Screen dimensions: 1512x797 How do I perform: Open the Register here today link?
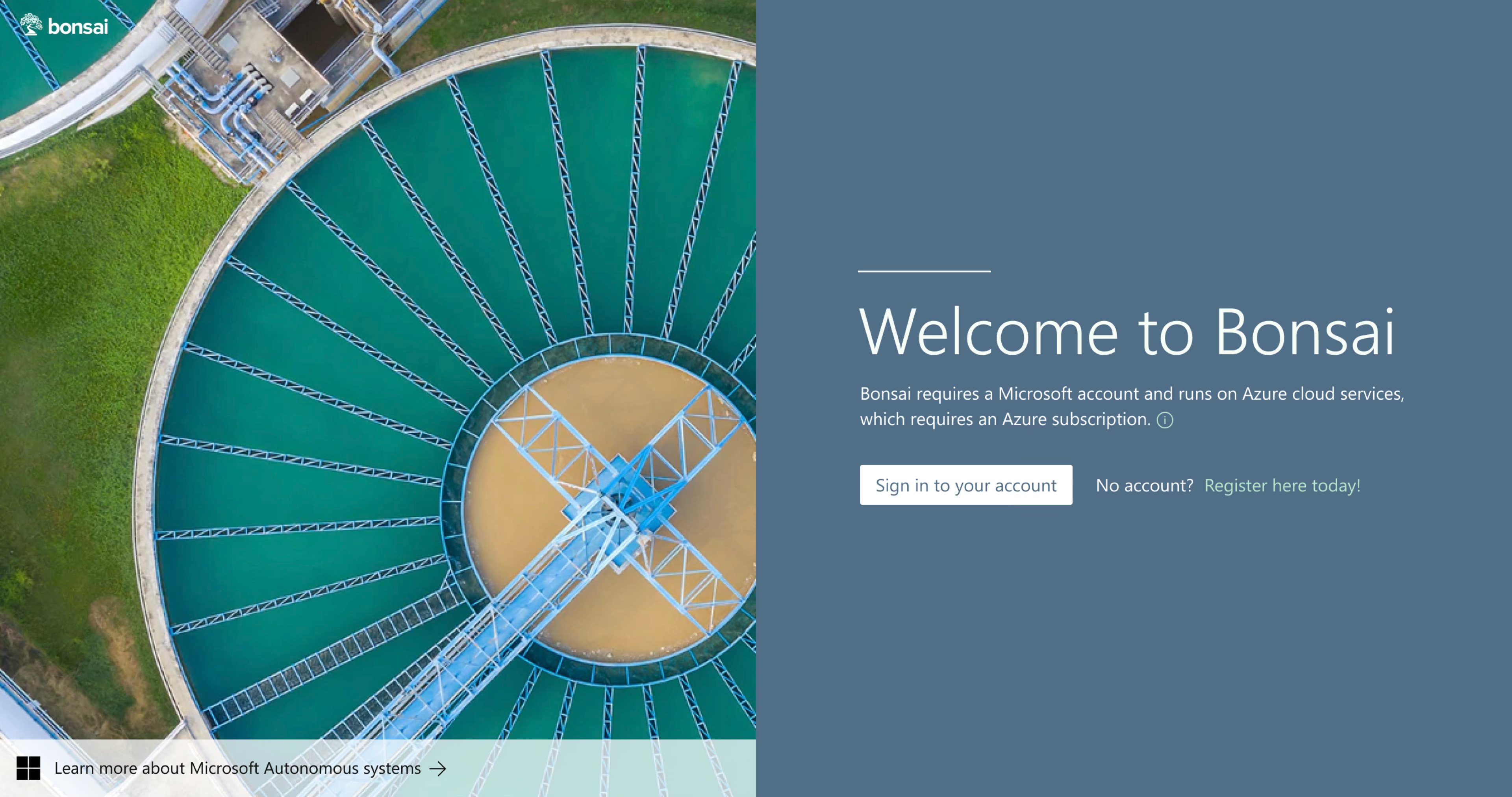pyautogui.click(x=1282, y=486)
